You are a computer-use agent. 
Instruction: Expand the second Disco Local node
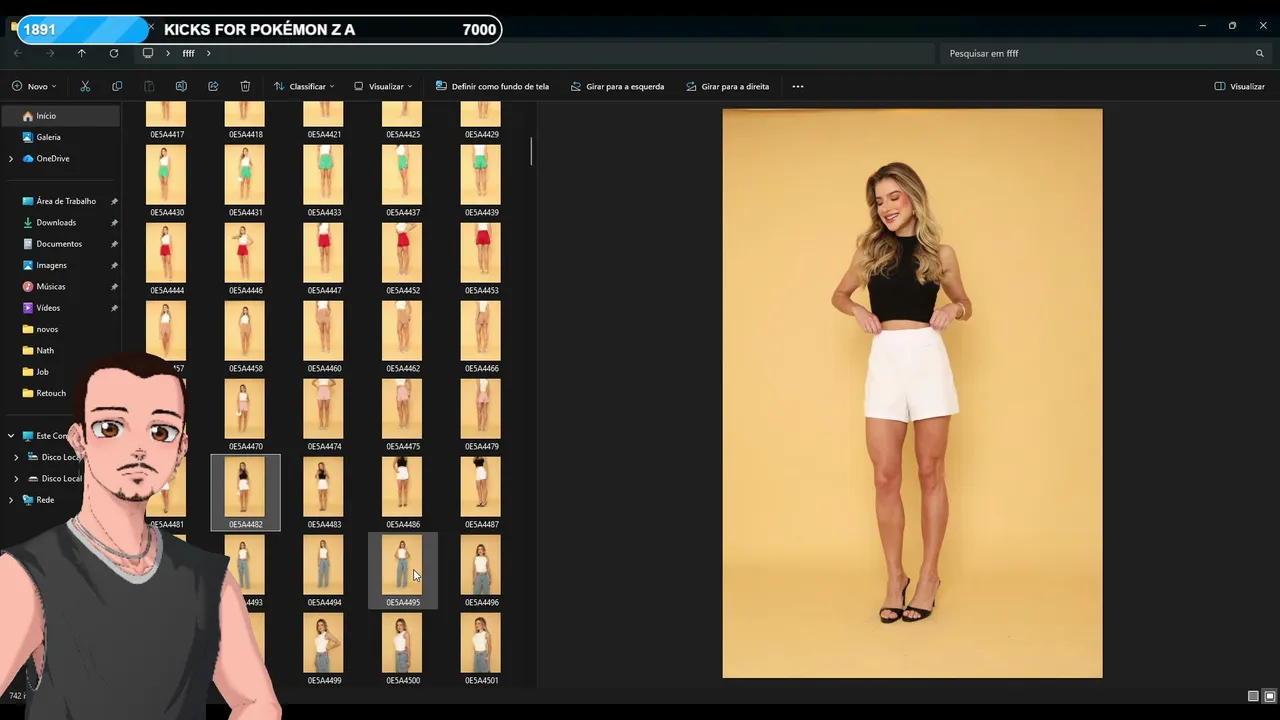click(16, 478)
